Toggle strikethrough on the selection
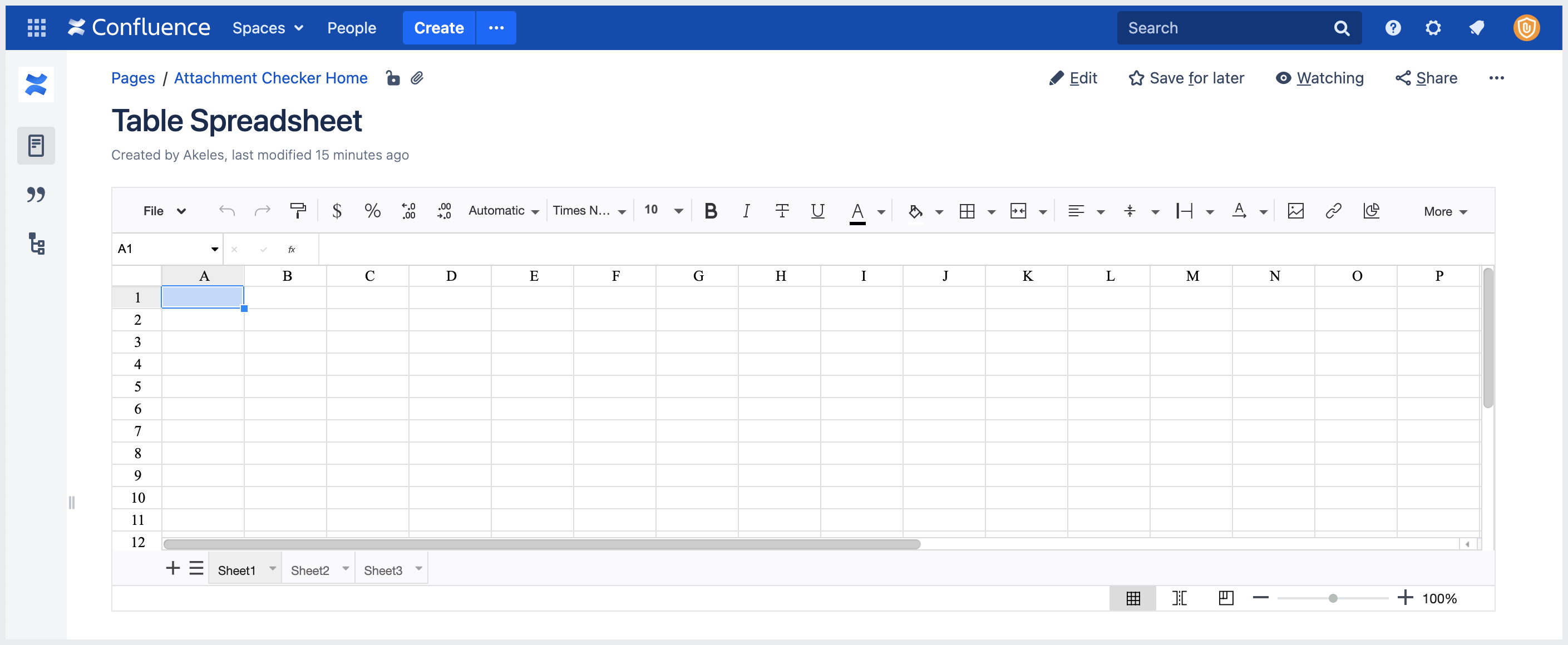The width and height of the screenshot is (1568, 645). pyautogui.click(x=782, y=211)
